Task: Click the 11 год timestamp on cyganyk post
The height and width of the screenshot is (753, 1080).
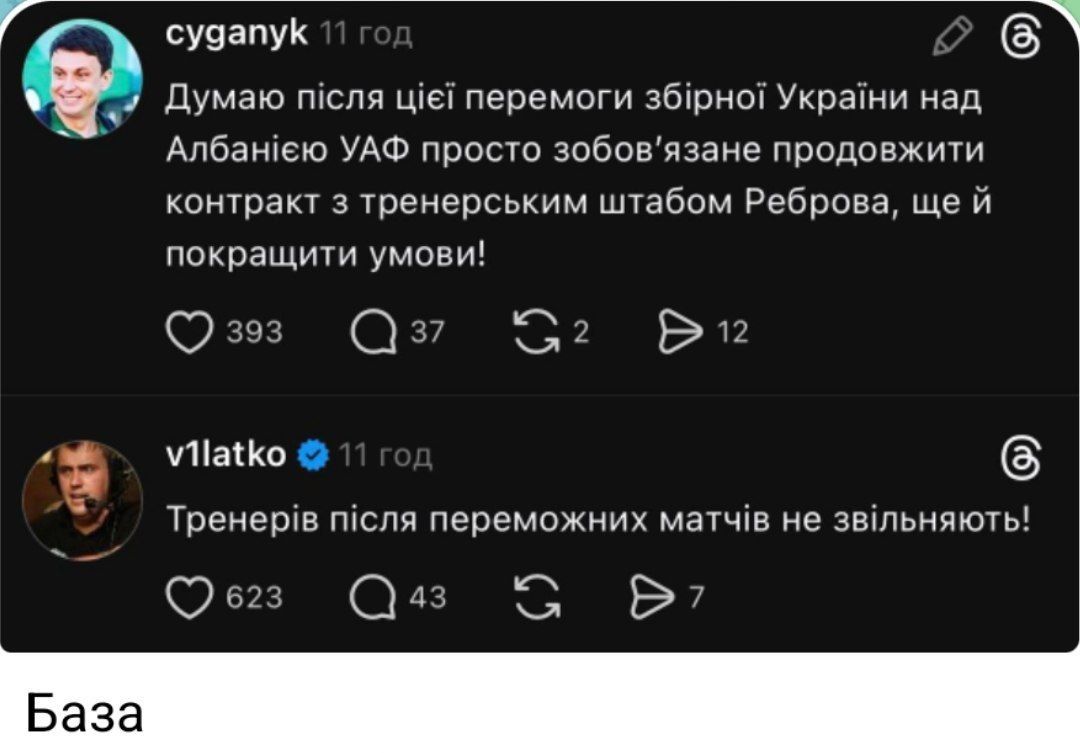Action: pyautogui.click(x=365, y=36)
